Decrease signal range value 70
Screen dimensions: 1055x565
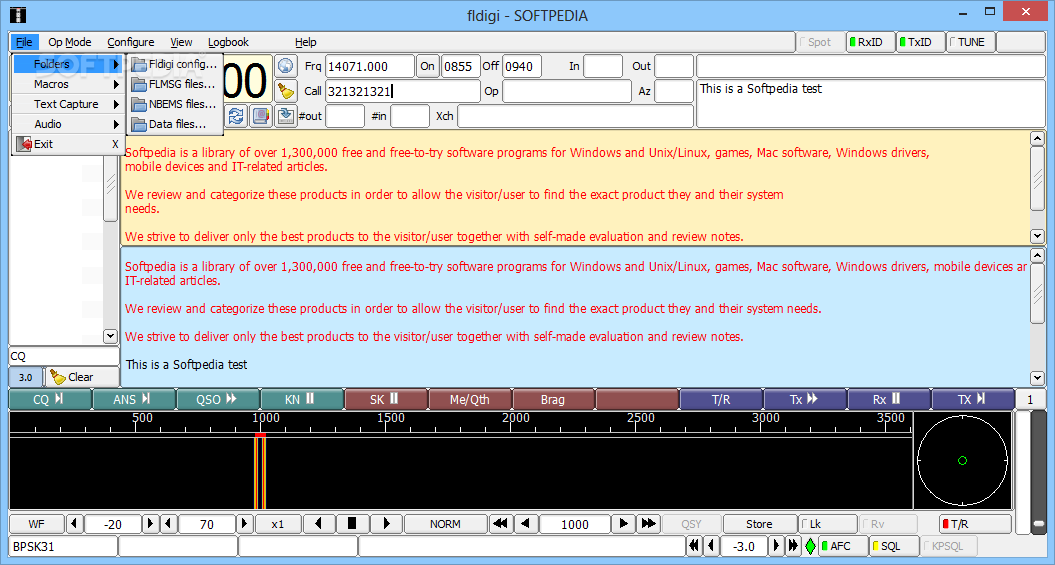(x=169, y=523)
